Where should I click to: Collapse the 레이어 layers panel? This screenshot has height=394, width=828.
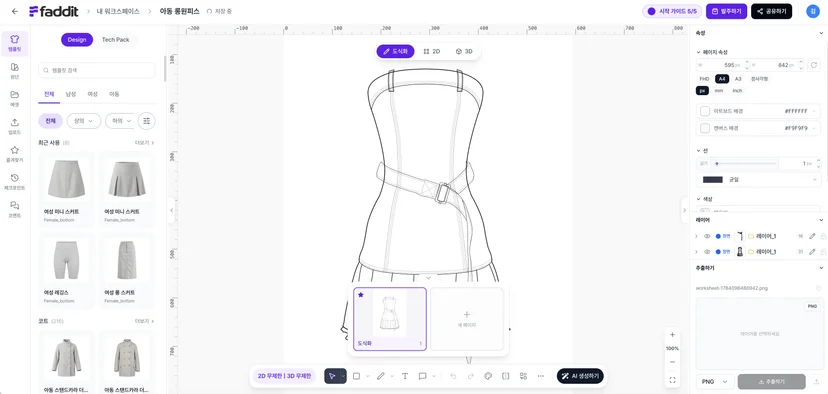[x=821, y=220]
